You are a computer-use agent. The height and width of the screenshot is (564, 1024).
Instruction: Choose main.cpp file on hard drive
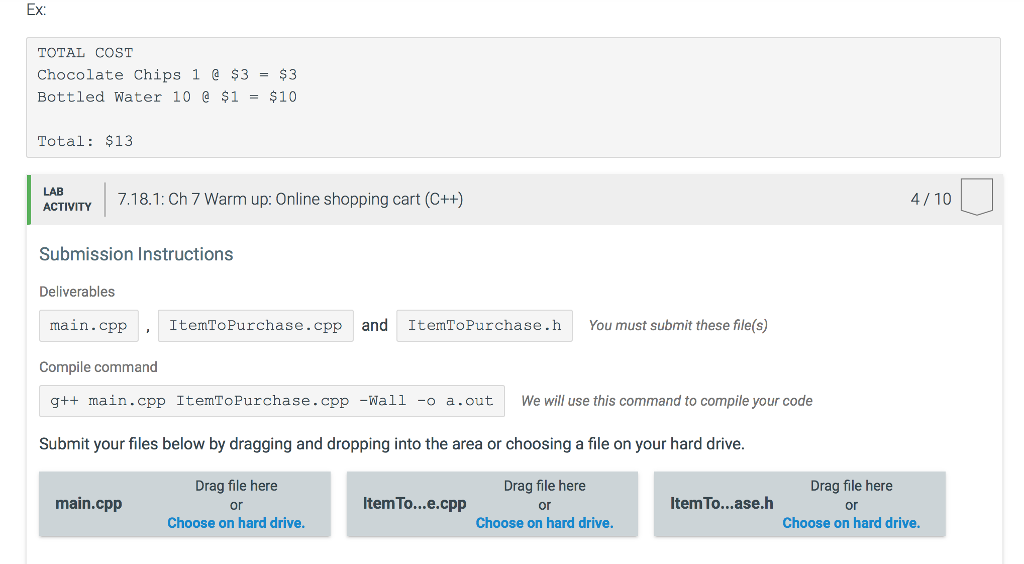tap(236, 523)
